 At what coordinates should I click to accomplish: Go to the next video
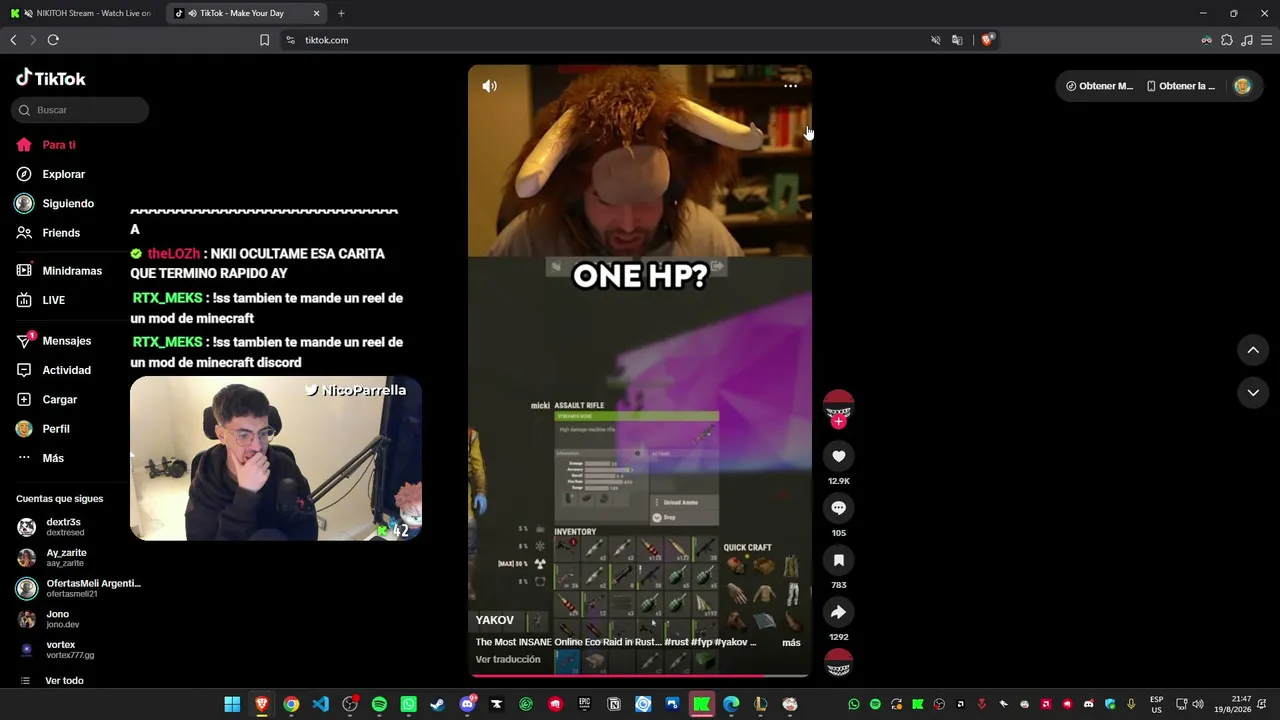tap(1253, 393)
